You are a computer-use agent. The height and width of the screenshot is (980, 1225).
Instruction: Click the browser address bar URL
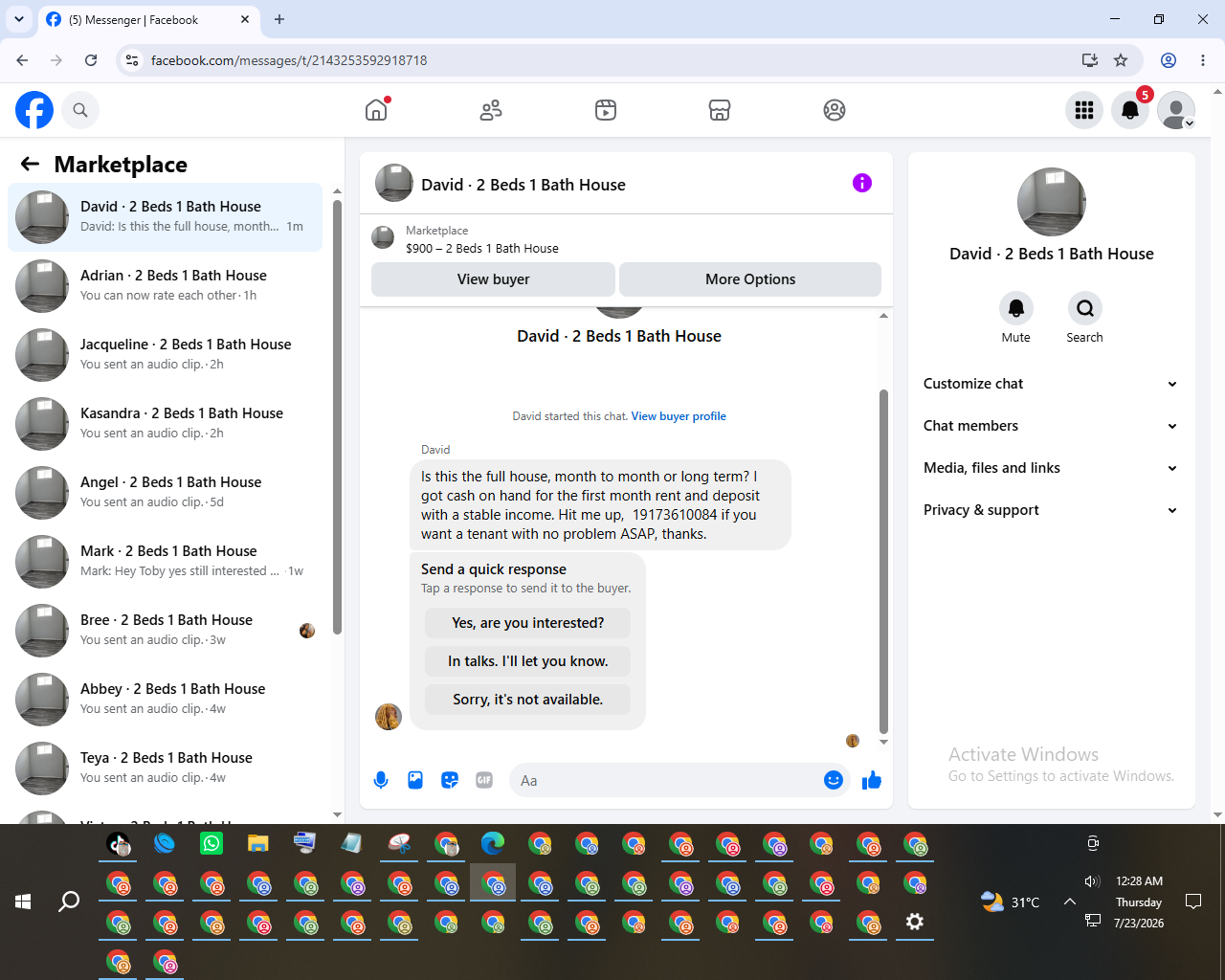[x=289, y=60]
